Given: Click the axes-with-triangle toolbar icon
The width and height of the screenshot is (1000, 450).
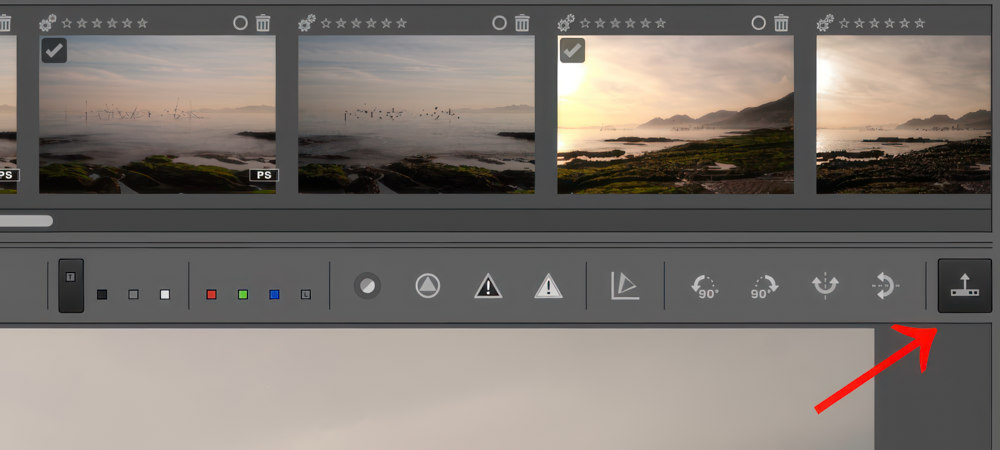Looking at the screenshot, I should click(x=624, y=286).
